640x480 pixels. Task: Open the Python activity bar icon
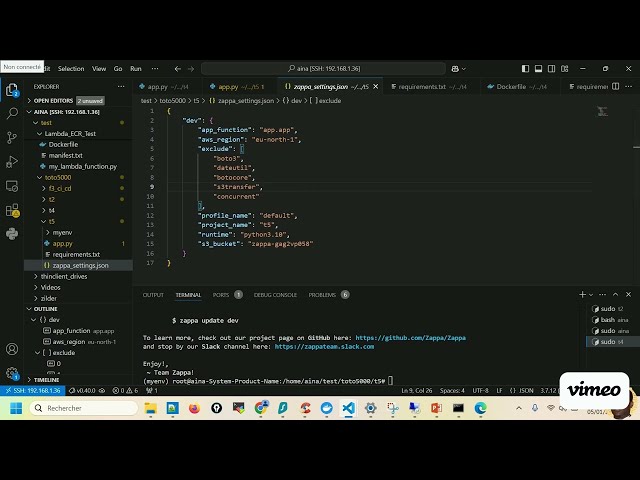[x=12, y=234]
